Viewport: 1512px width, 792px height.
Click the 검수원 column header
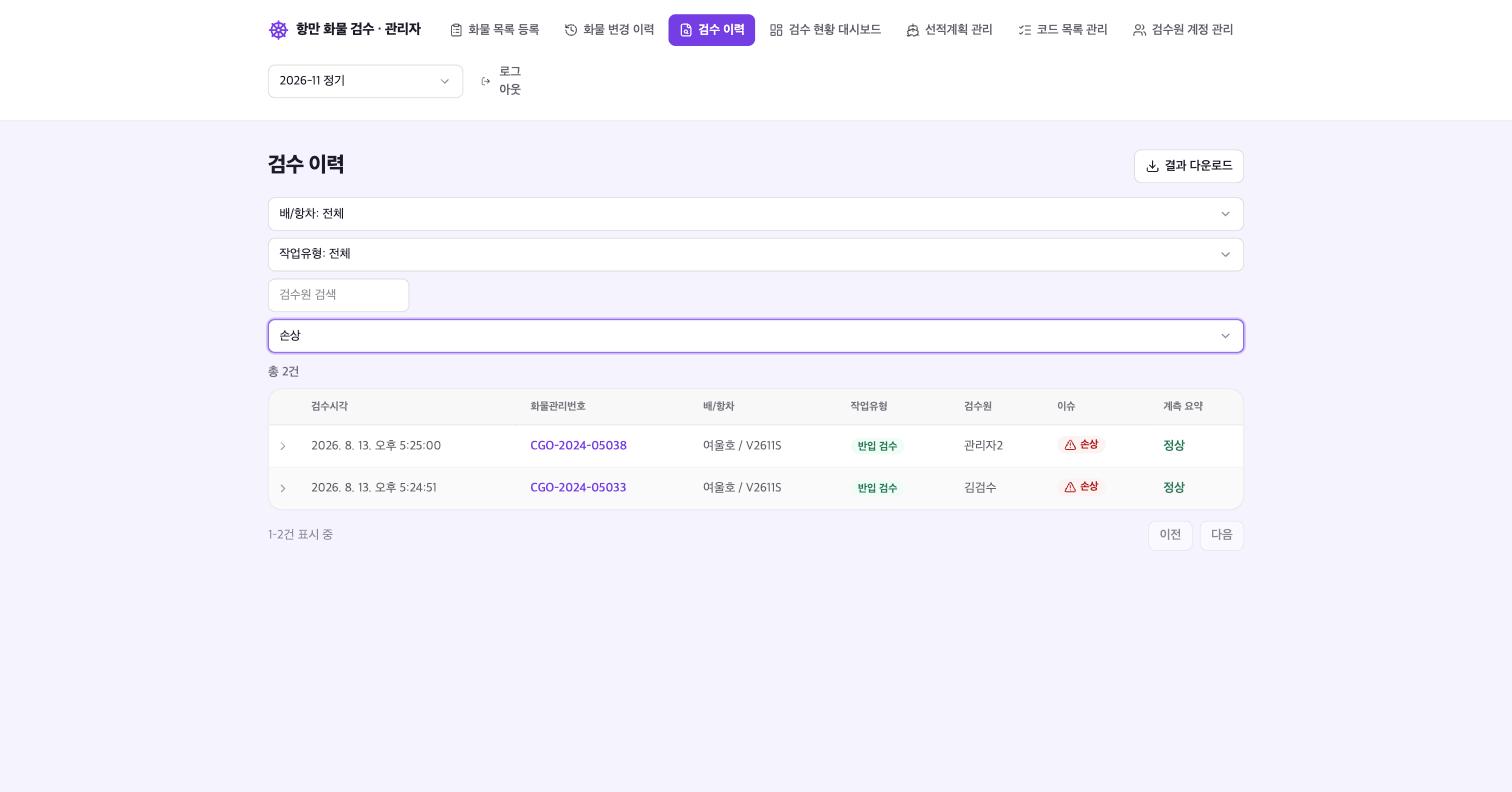click(978, 407)
